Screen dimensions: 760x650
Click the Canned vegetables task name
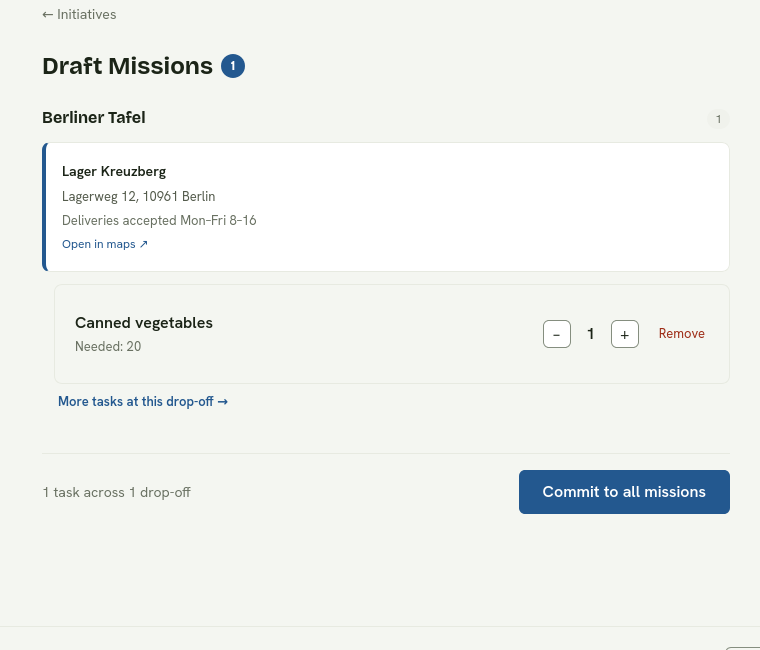[x=144, y=323]
